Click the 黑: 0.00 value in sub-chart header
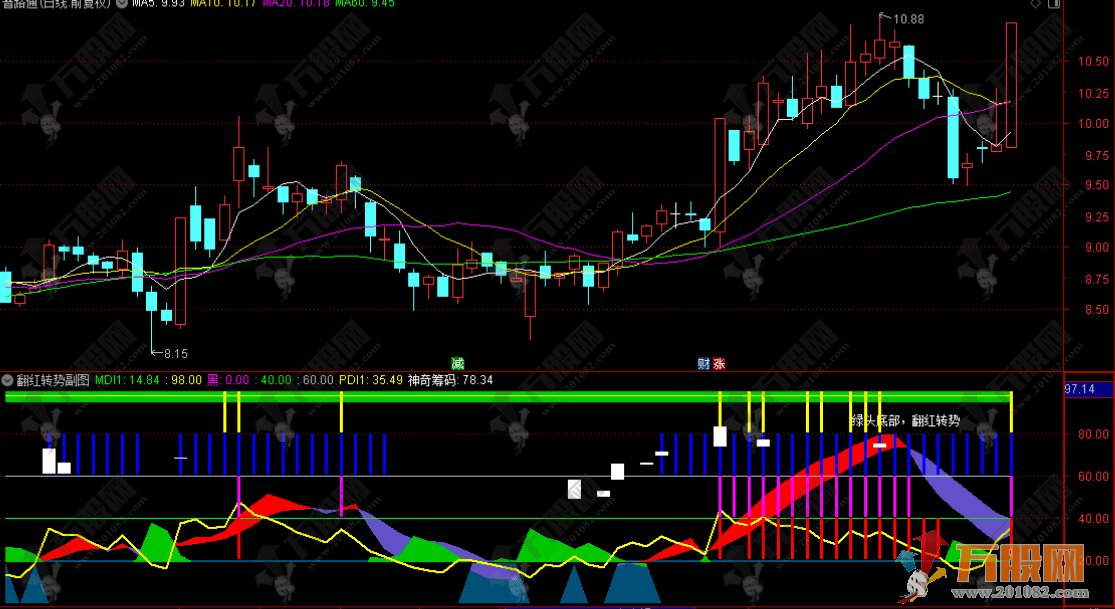 click(x=228, y=380)
